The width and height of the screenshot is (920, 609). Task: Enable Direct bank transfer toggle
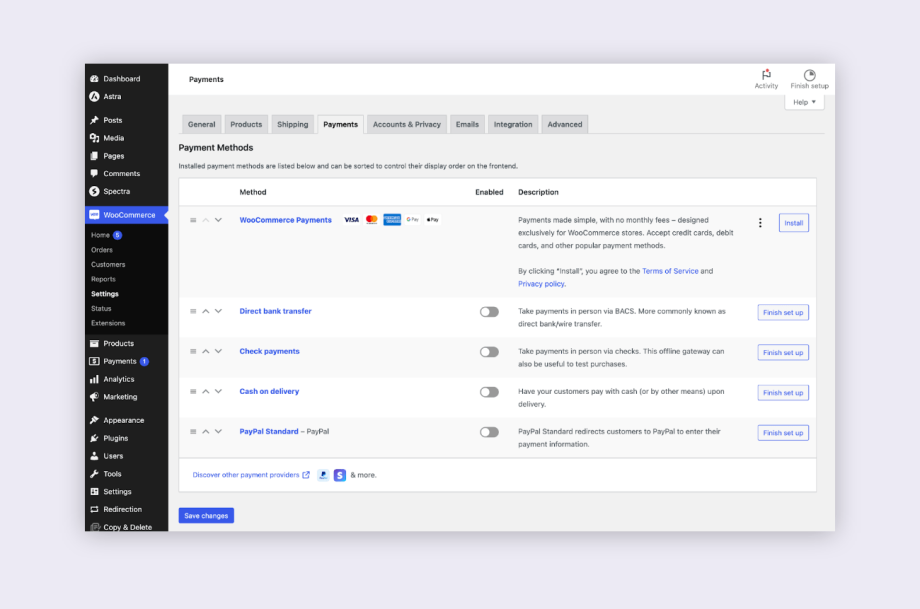(x=489, y=312)
